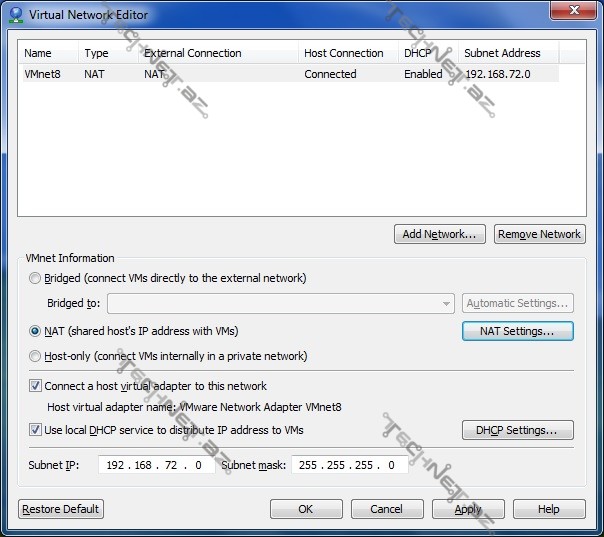Choose the Host-only private network option
The image size is (604, 537).
click(35, 356)
